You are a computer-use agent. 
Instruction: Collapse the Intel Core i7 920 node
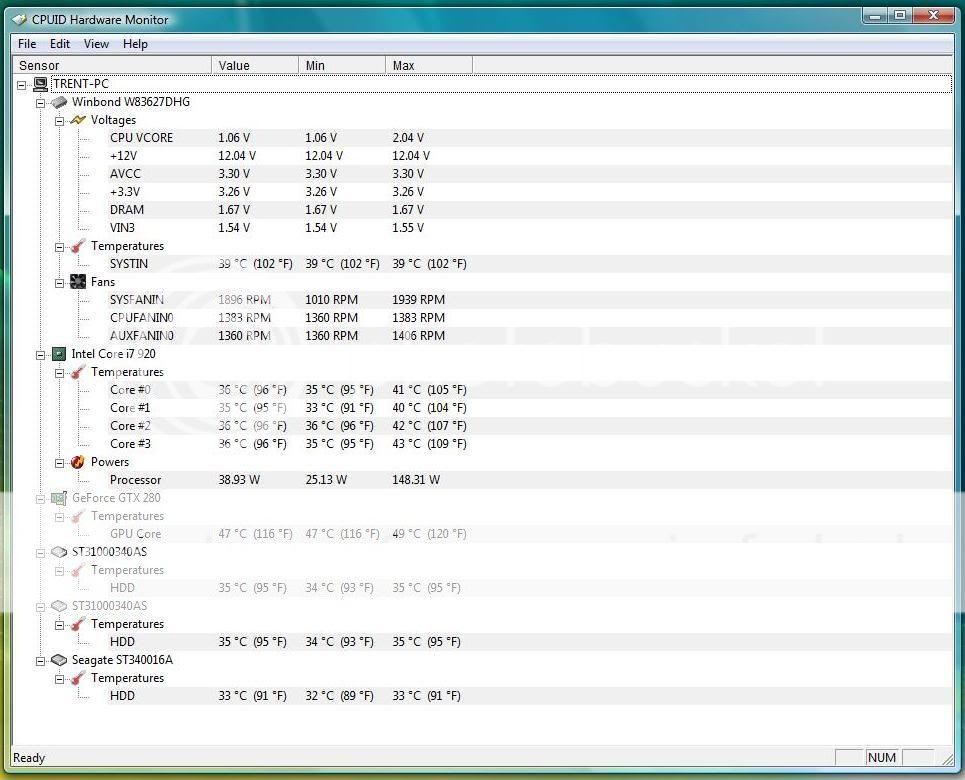point(41,354)
